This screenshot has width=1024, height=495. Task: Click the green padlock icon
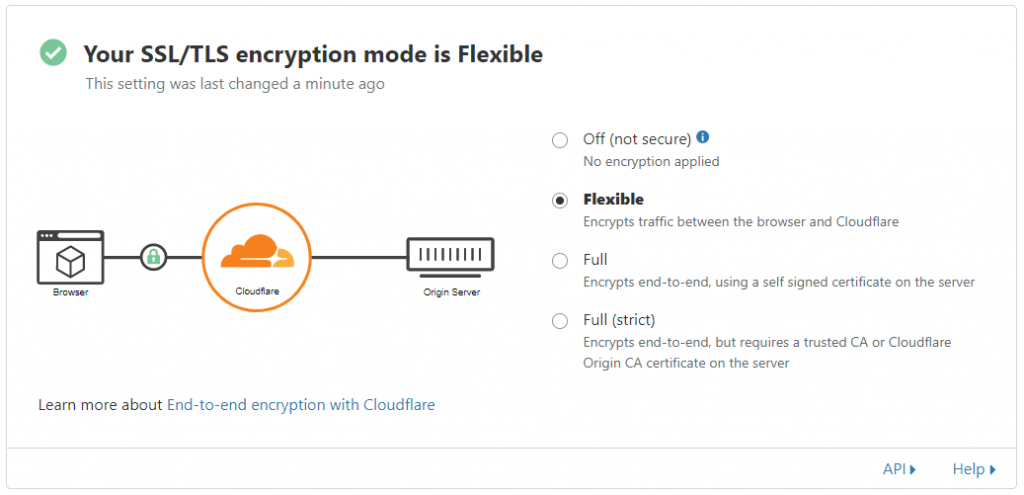[153, 257]
